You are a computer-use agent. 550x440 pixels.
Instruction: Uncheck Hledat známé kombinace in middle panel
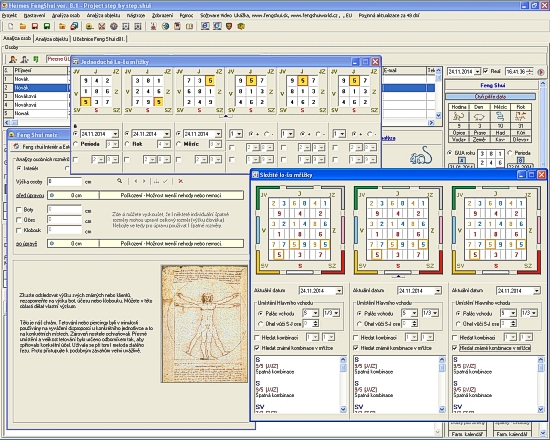(x=356, y=348)
